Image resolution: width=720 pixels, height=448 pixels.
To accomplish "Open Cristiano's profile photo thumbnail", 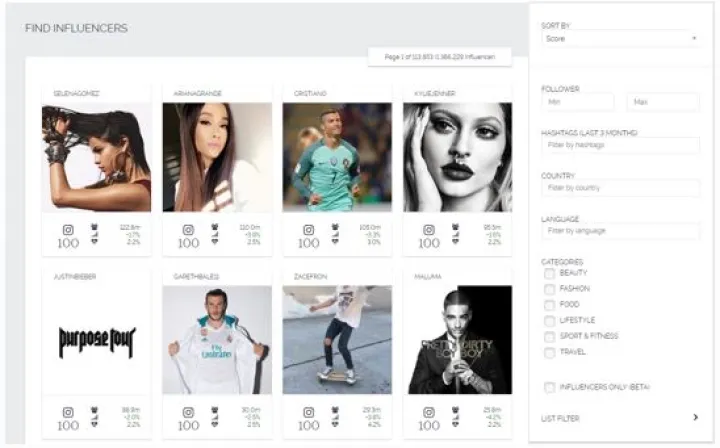I will [x=337, y=157].
